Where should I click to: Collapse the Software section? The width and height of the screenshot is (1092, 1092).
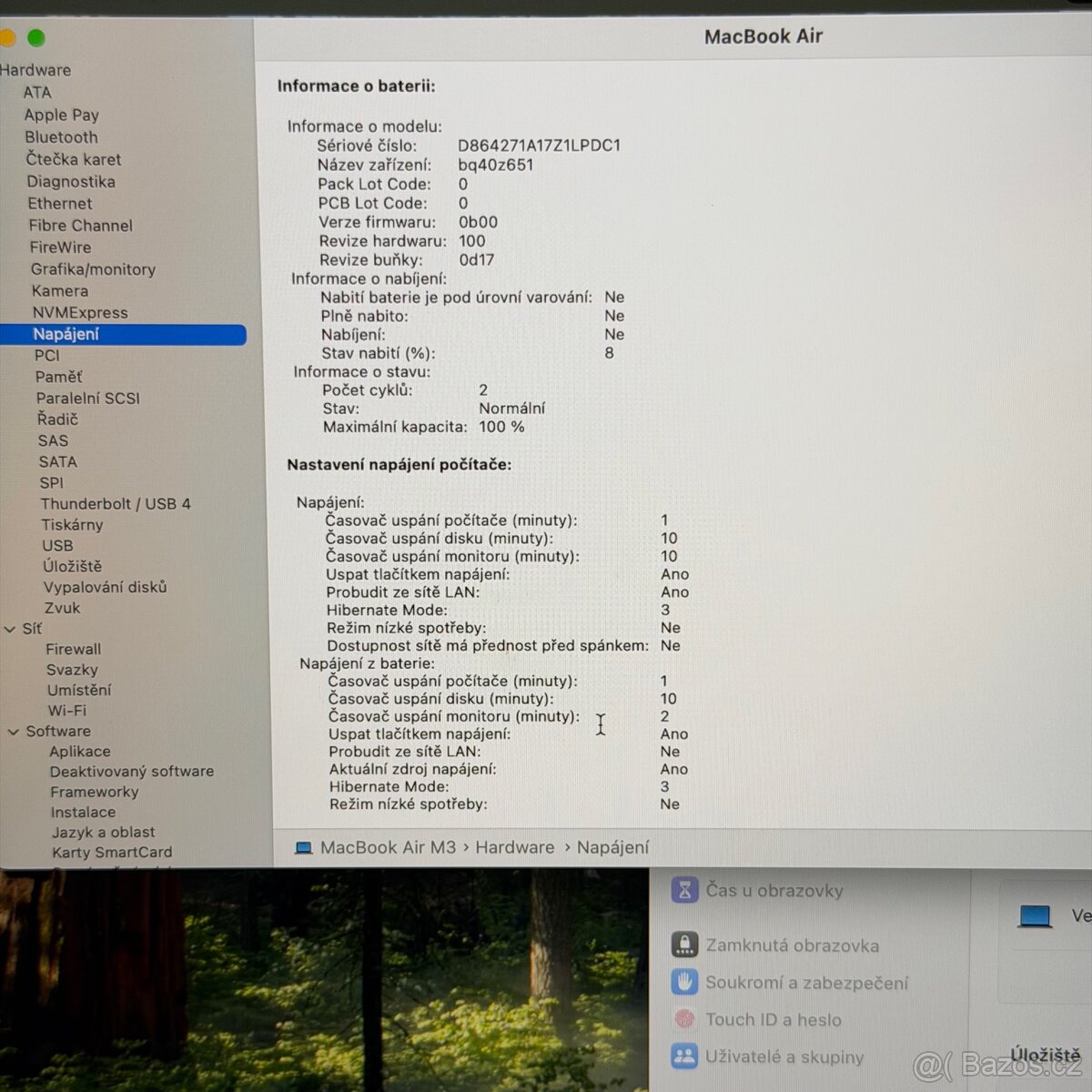13,731
